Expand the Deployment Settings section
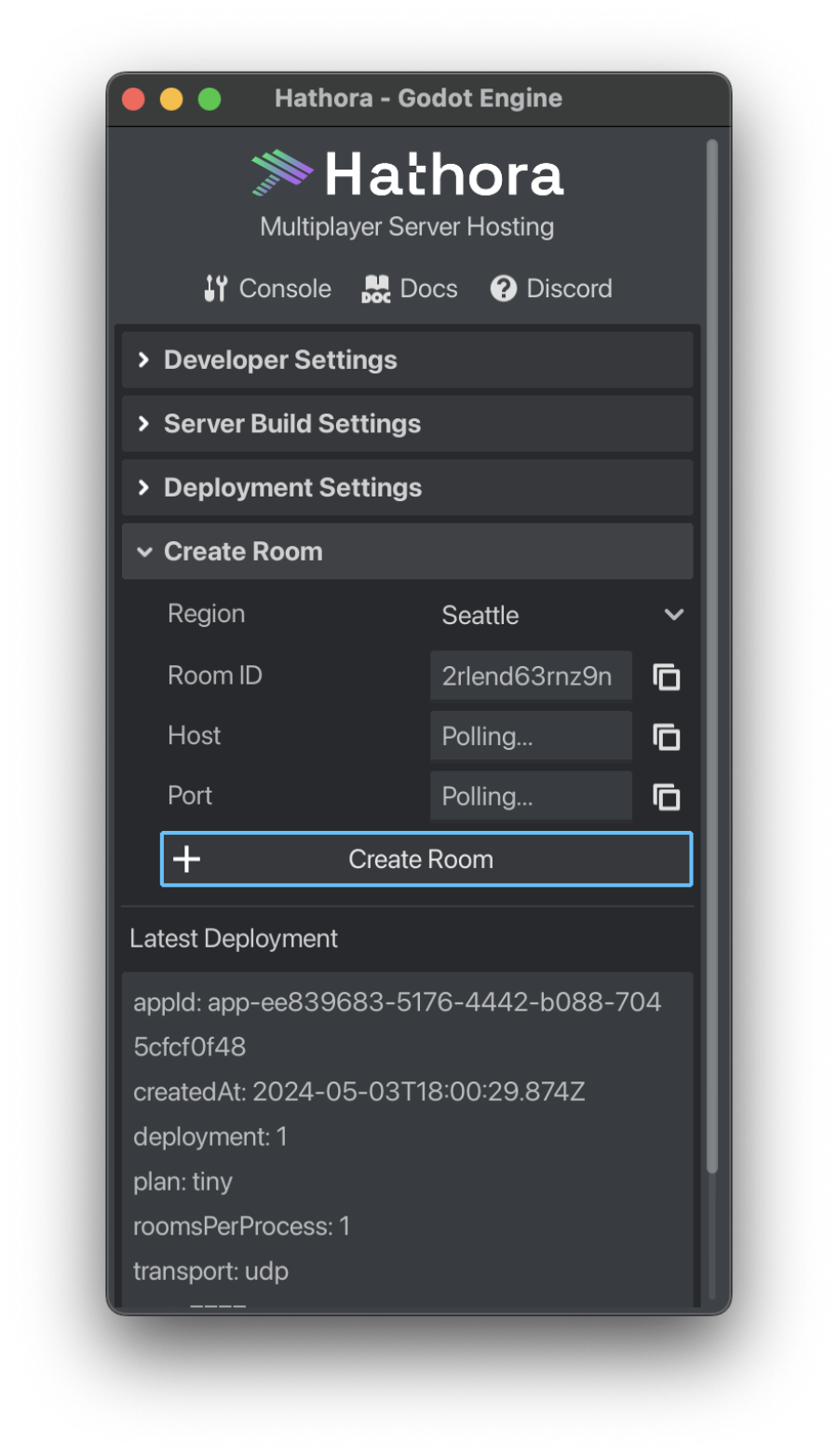The image size is (838, 1456). (x=408, y=487)
